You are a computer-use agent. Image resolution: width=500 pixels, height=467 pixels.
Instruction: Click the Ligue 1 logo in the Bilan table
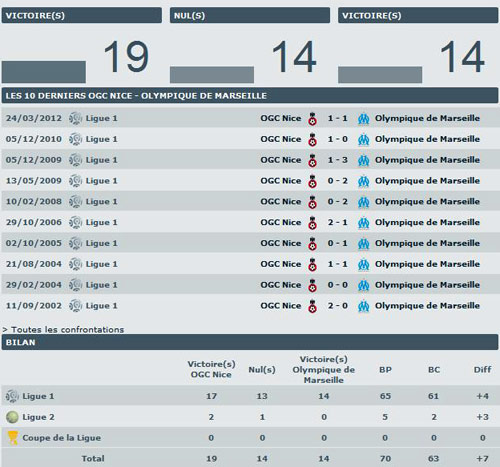pyautogui.click(x=12, y=396)
